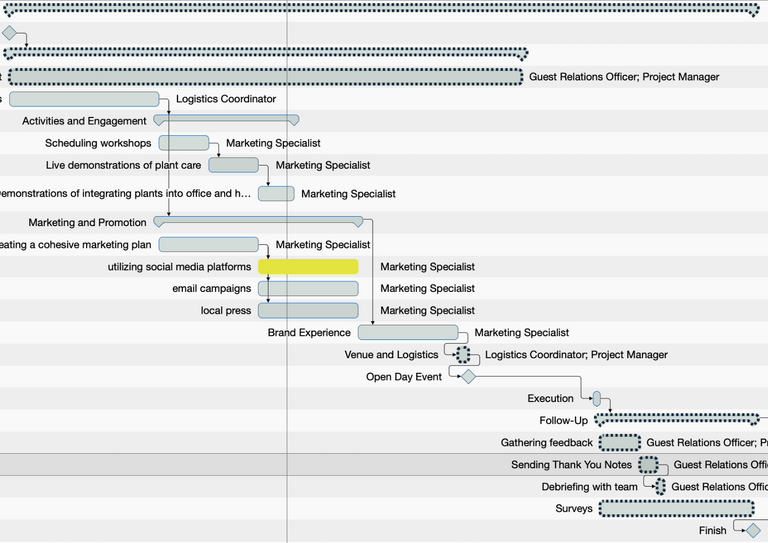The image size is (768, 543).
Task: Select the Scheduling workshops task bar
Action: click(x=184, y=143)
